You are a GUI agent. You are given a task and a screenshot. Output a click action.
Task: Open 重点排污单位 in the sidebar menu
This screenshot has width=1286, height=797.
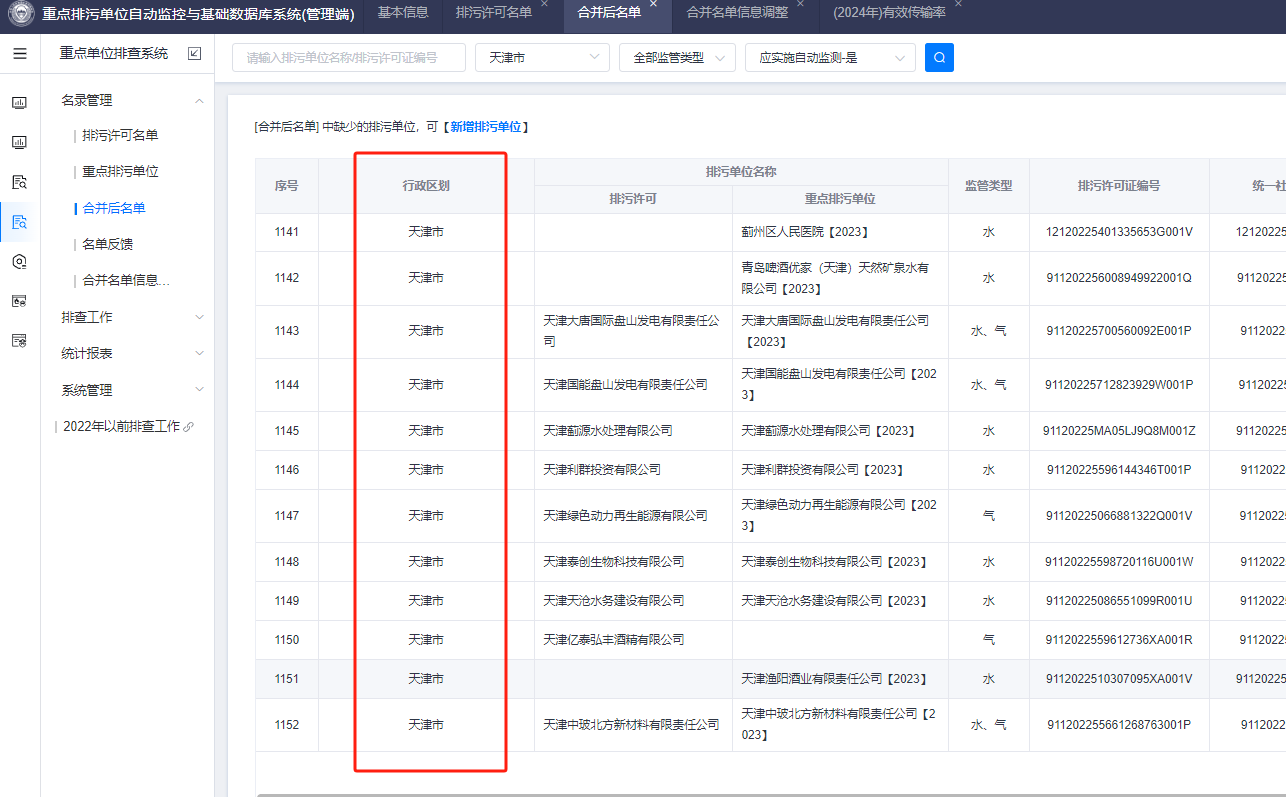120,171
